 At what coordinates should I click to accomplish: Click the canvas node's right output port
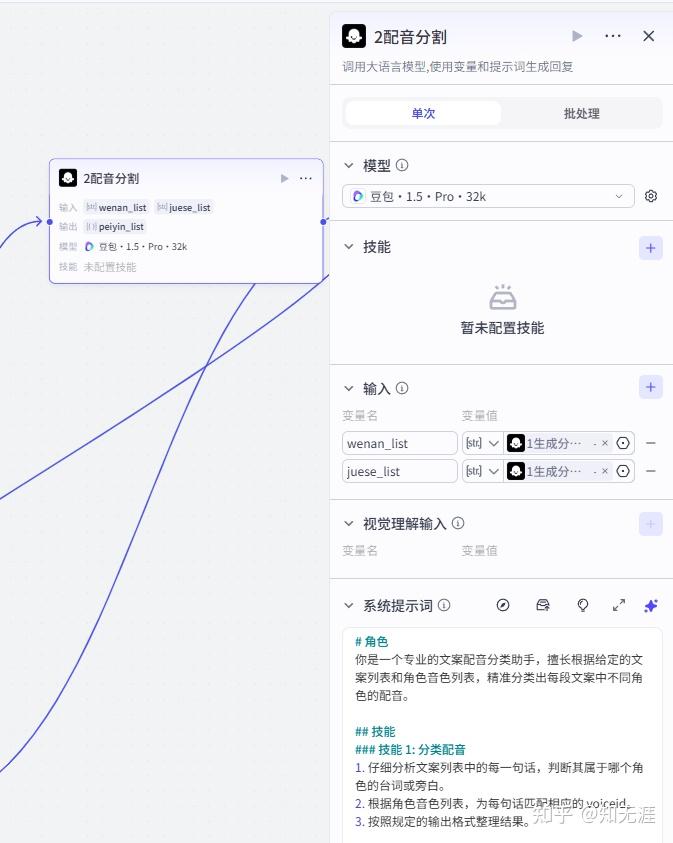[323, 222]
